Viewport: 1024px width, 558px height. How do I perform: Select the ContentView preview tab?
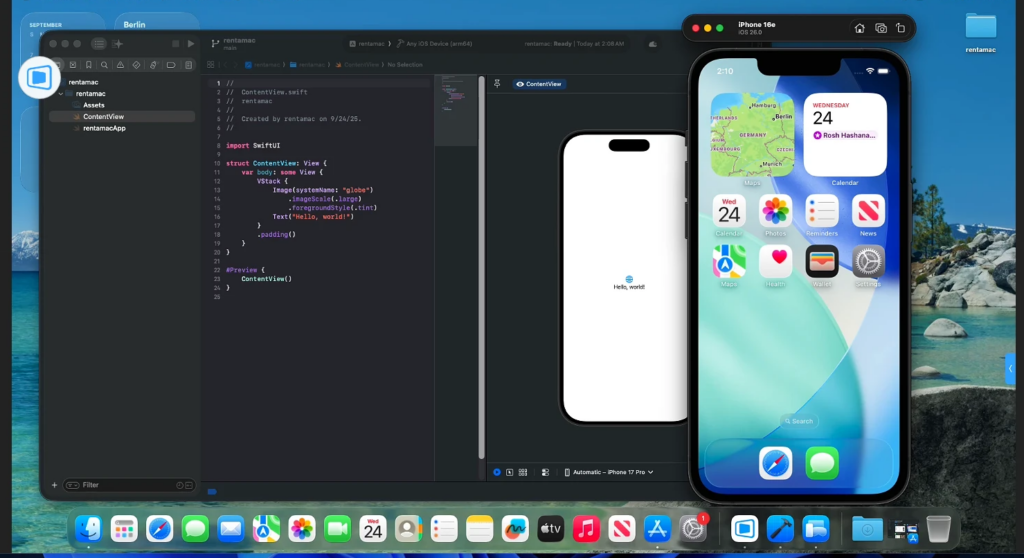pos(539,84)
